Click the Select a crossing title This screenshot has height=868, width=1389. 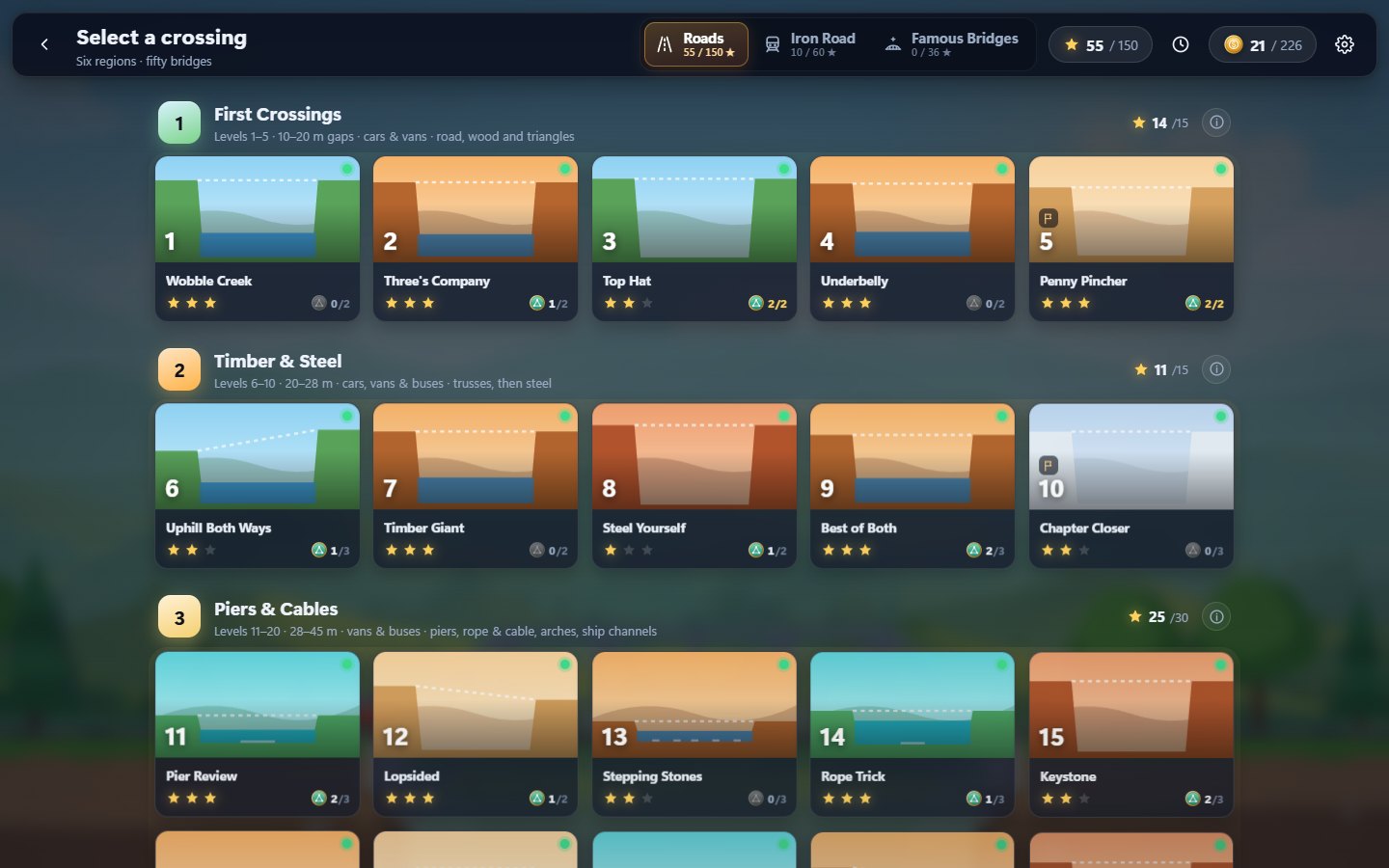coord(162,37)
